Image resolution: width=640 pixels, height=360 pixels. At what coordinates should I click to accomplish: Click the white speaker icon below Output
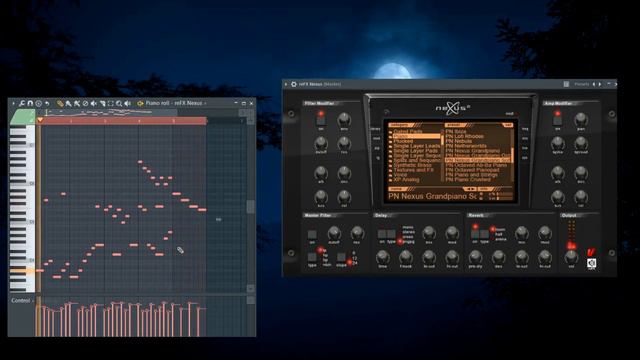[591, 263]
